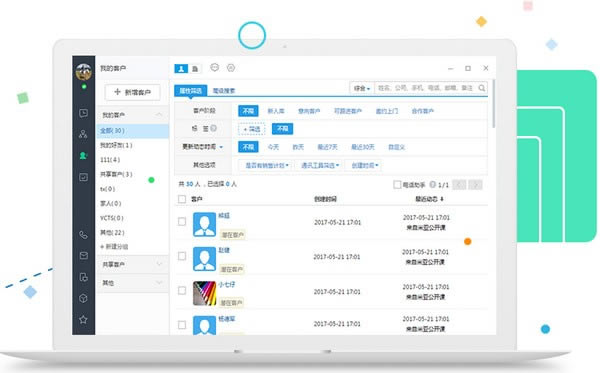Open the user profile avatar in sidebar
The height and width of the screenshot is (373, 600).
(83, 71)
